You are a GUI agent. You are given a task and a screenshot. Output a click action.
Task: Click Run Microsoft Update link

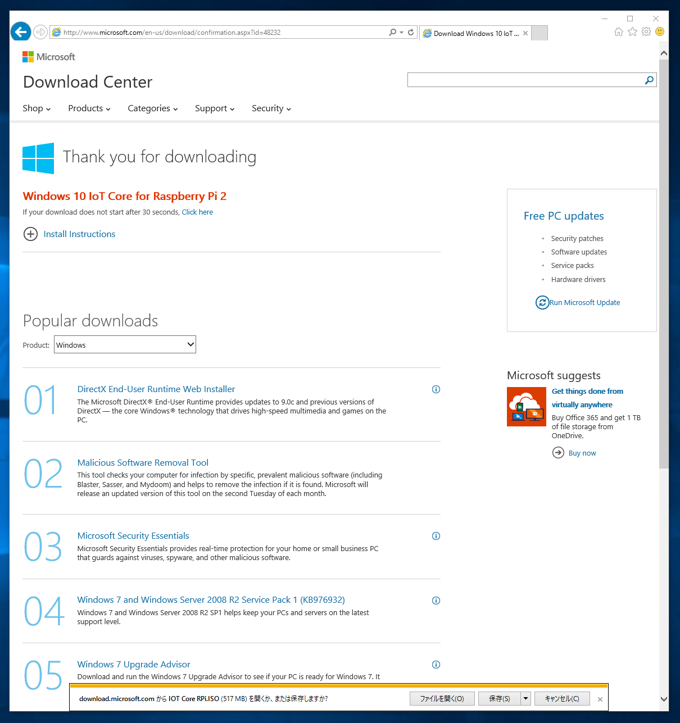pyautogui.click(x=585, y=302)
